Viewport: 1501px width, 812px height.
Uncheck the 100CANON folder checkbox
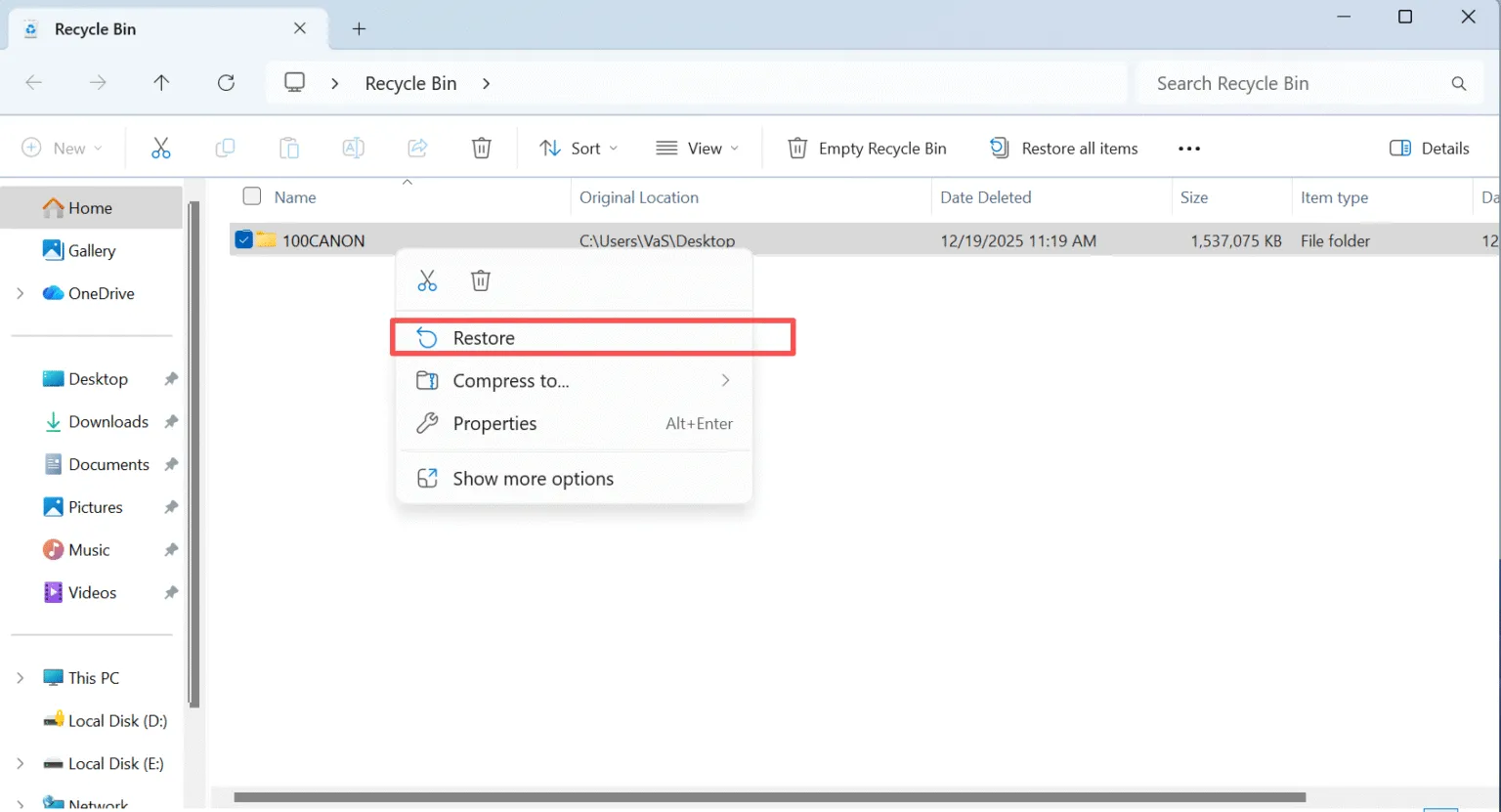(244, 239)
